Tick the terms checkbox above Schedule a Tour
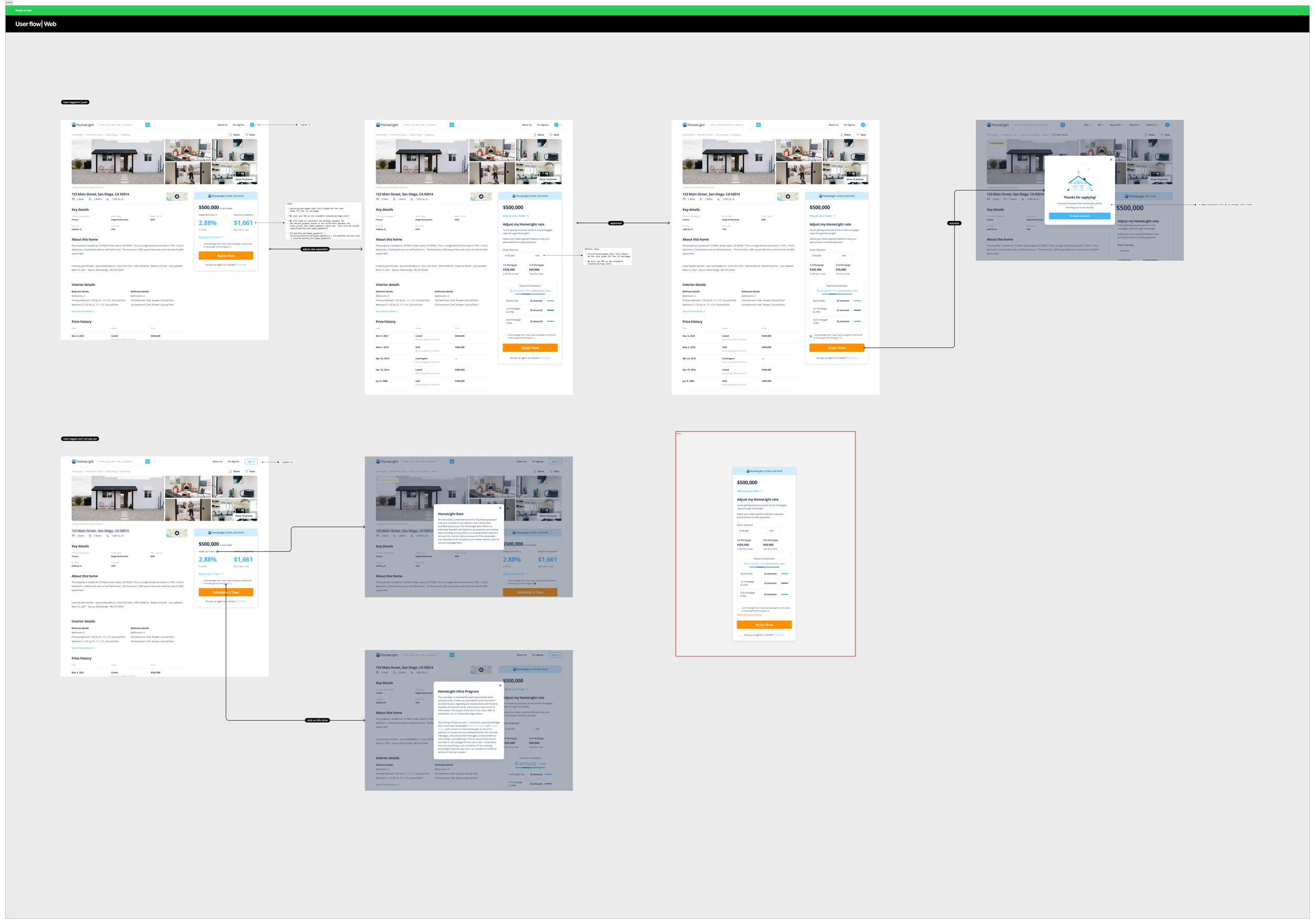This screenshot has height=924, width=1315. 200,581
